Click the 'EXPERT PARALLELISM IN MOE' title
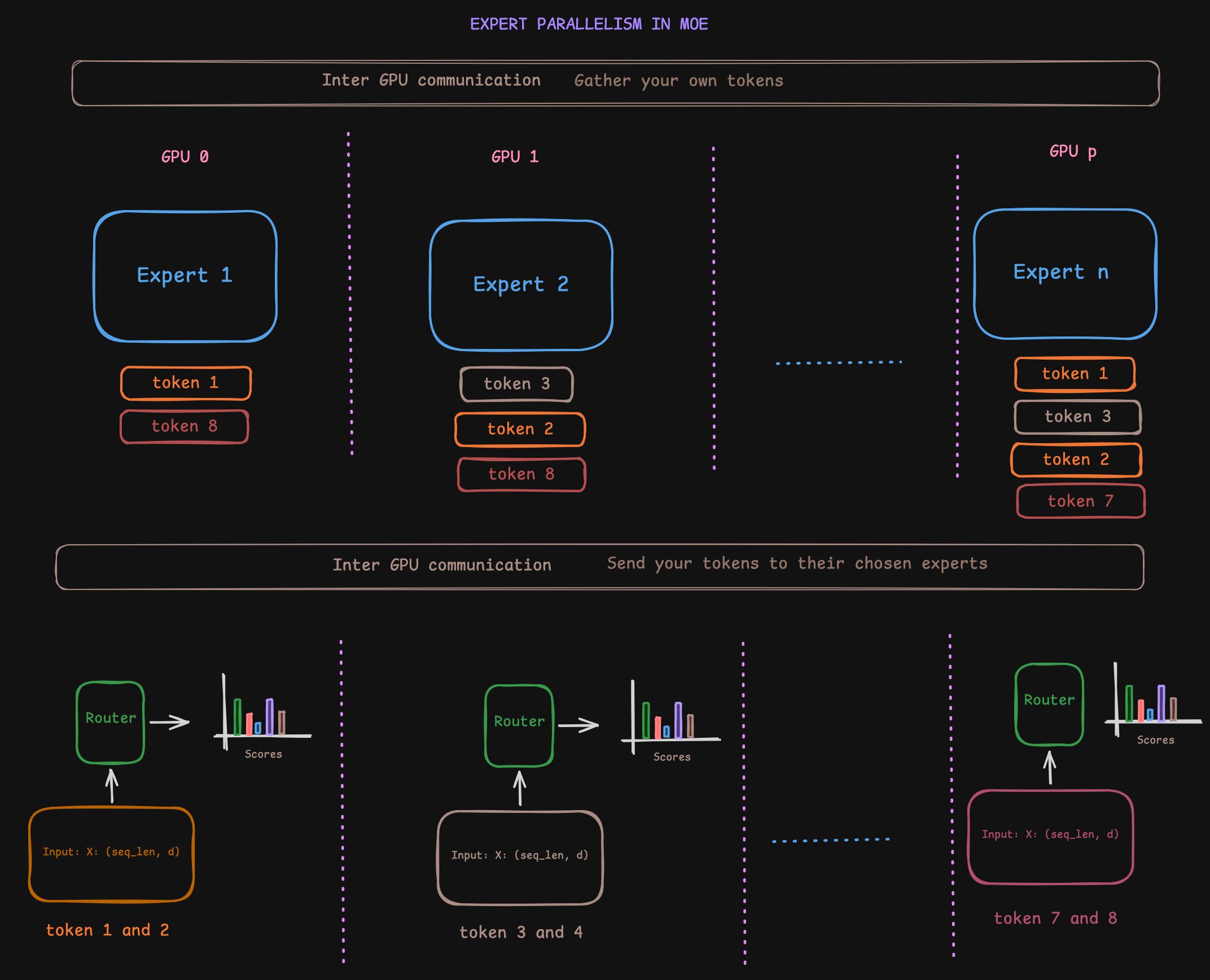 pos(589,24)
